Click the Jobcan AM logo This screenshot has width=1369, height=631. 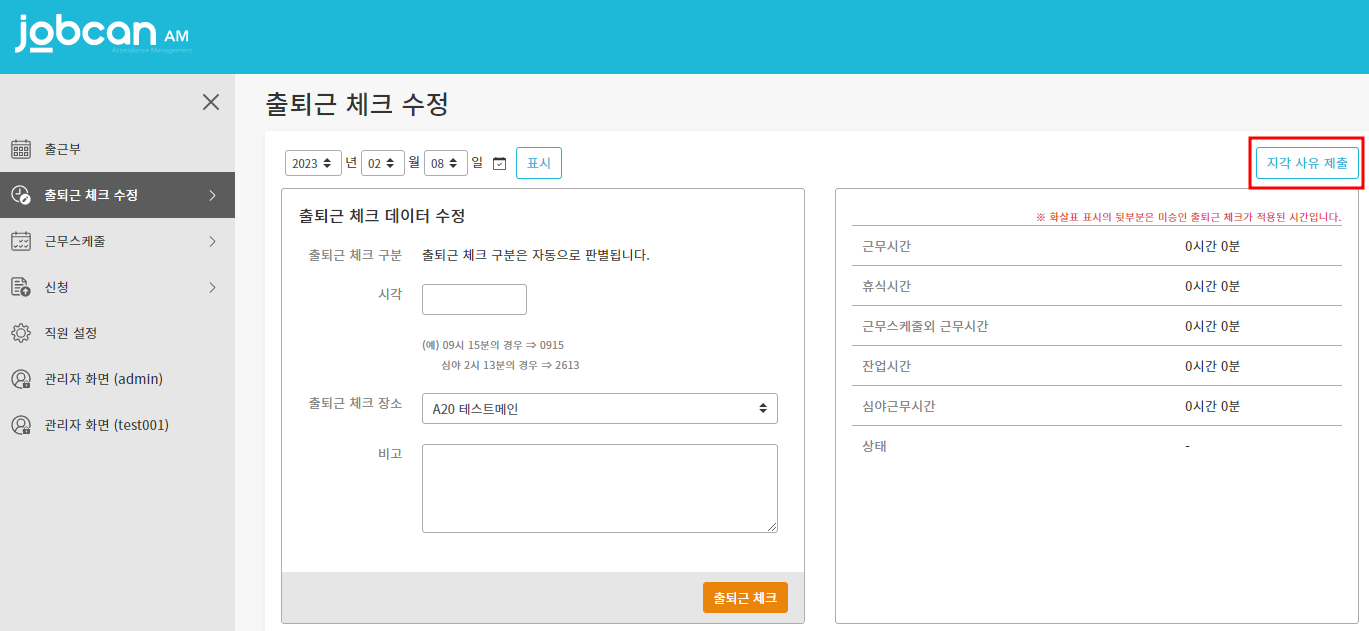coord(101,35)
